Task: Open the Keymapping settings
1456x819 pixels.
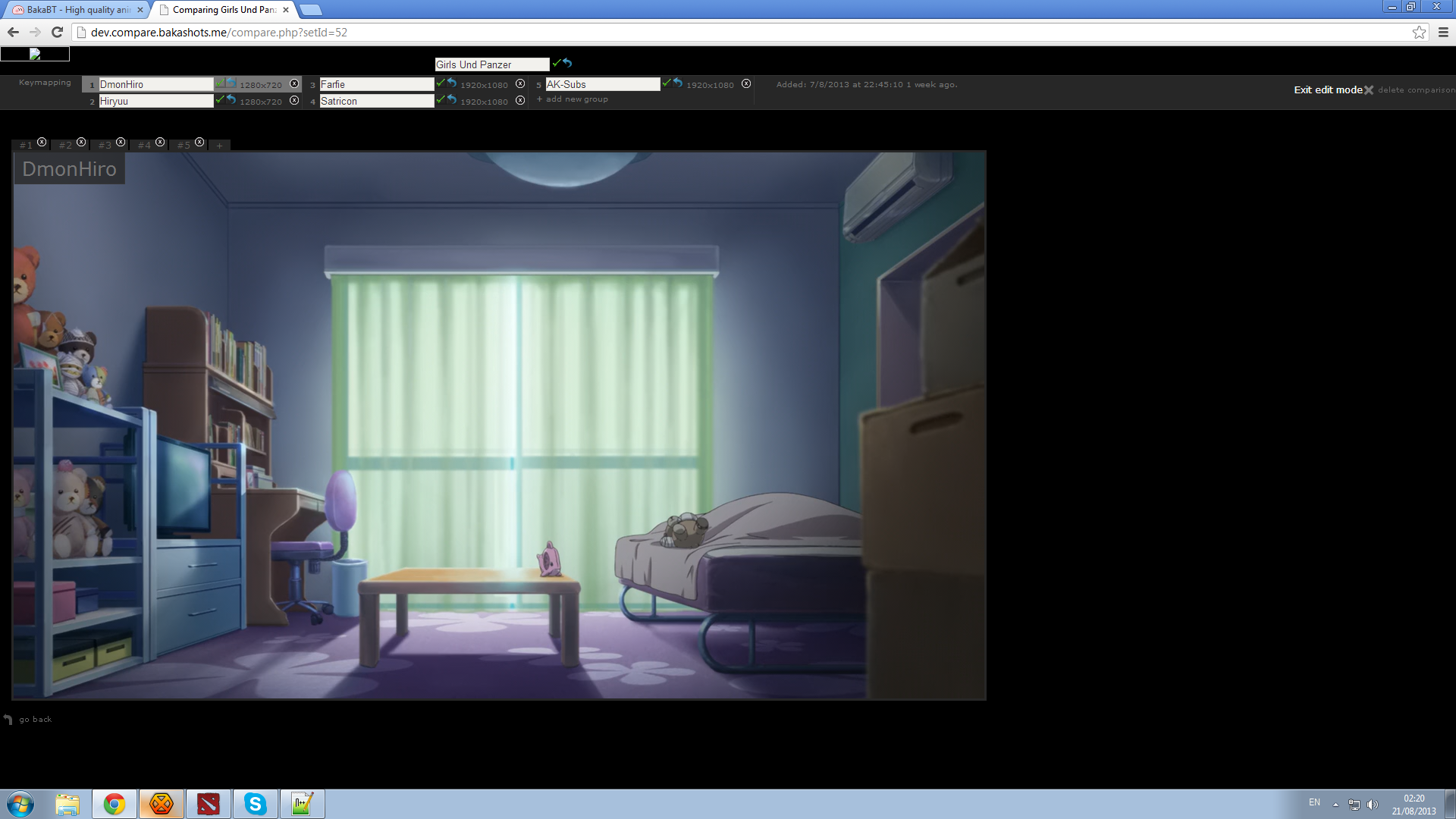Action: click(45, 83)
